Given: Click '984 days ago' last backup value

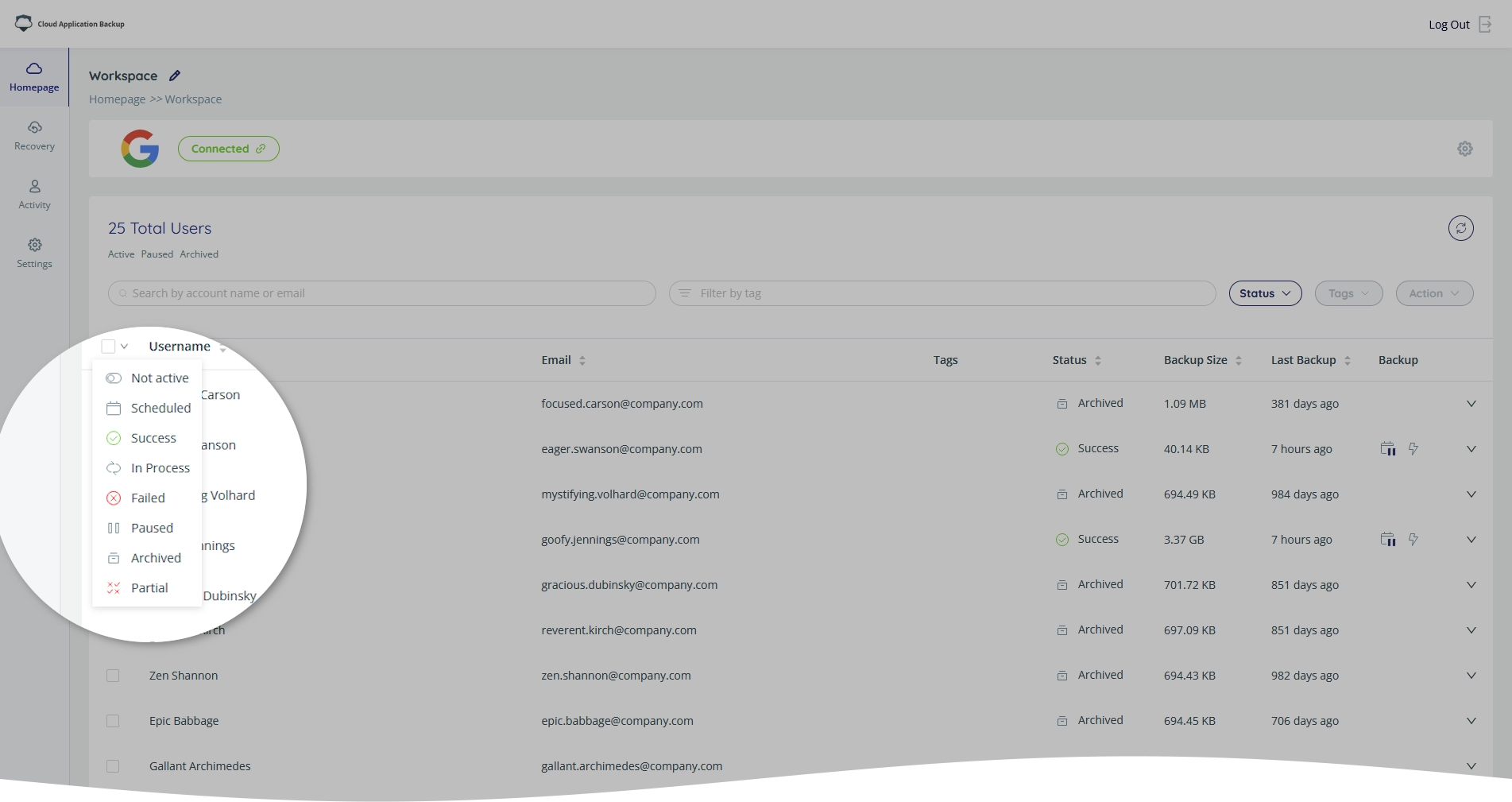Looking at the screenshot, I should 1305,494.
